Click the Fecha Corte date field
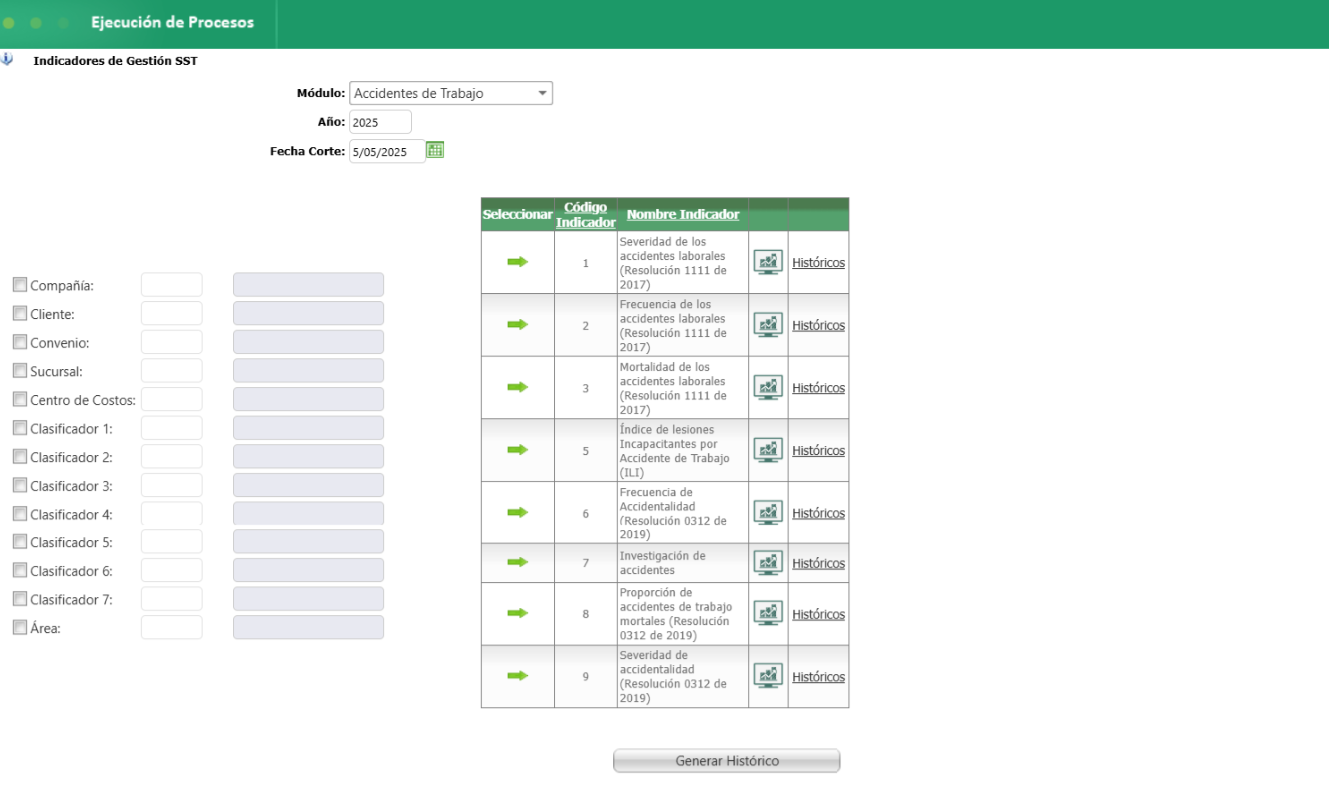Screen dimensions: 1329x787 (387, 152)
